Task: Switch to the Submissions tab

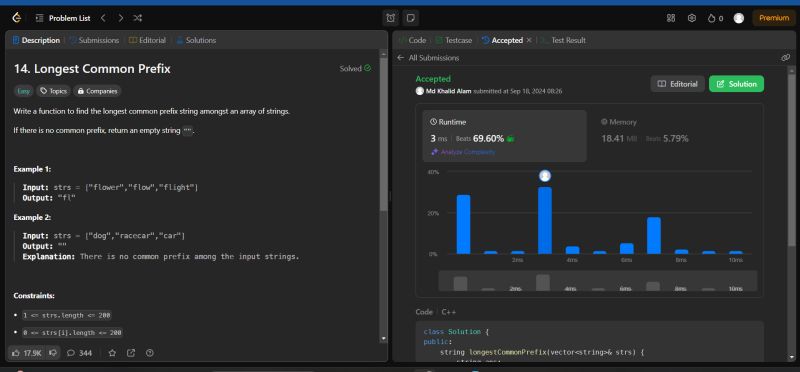Action: (x=94, y=40)
